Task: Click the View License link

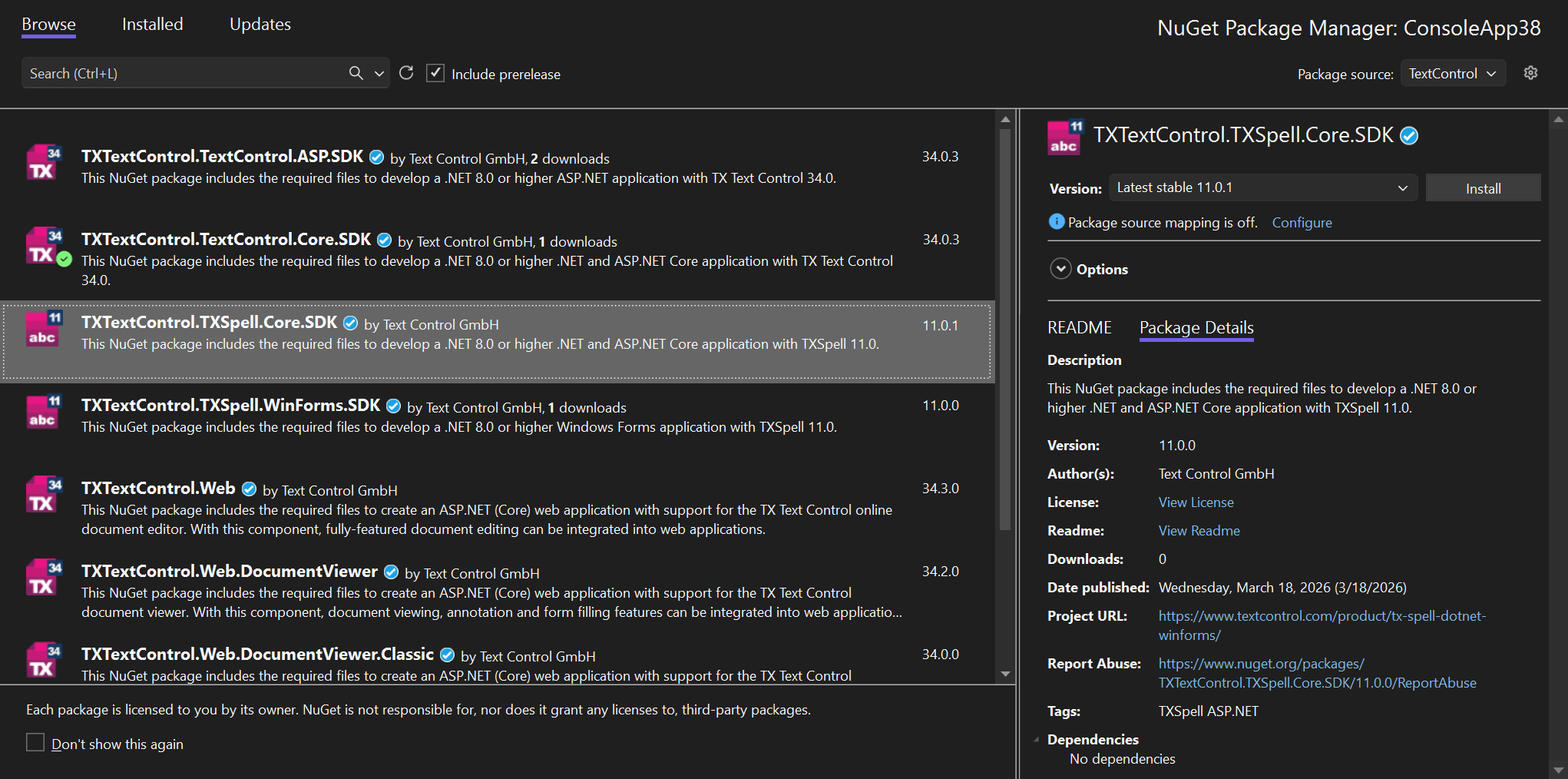Action: point(1195,502)
